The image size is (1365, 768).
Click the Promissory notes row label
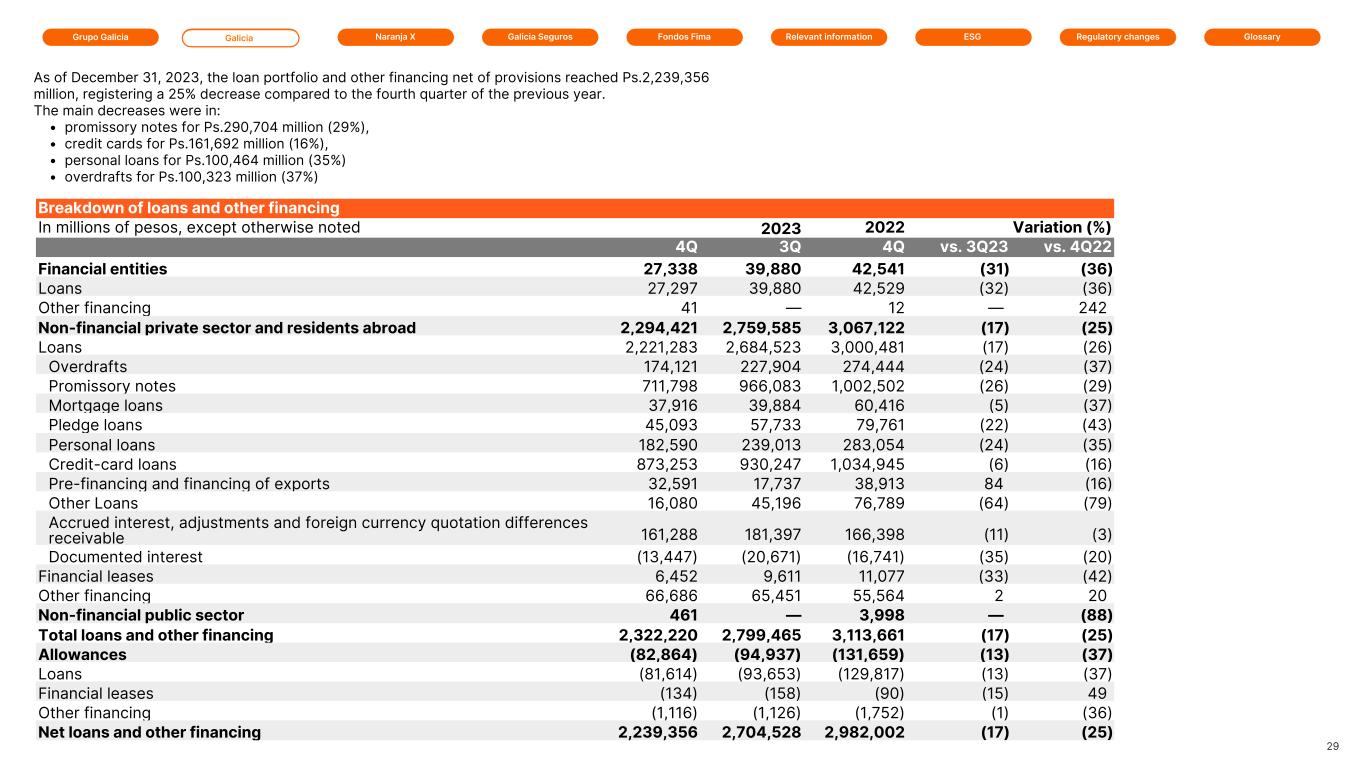click(112, 386)
